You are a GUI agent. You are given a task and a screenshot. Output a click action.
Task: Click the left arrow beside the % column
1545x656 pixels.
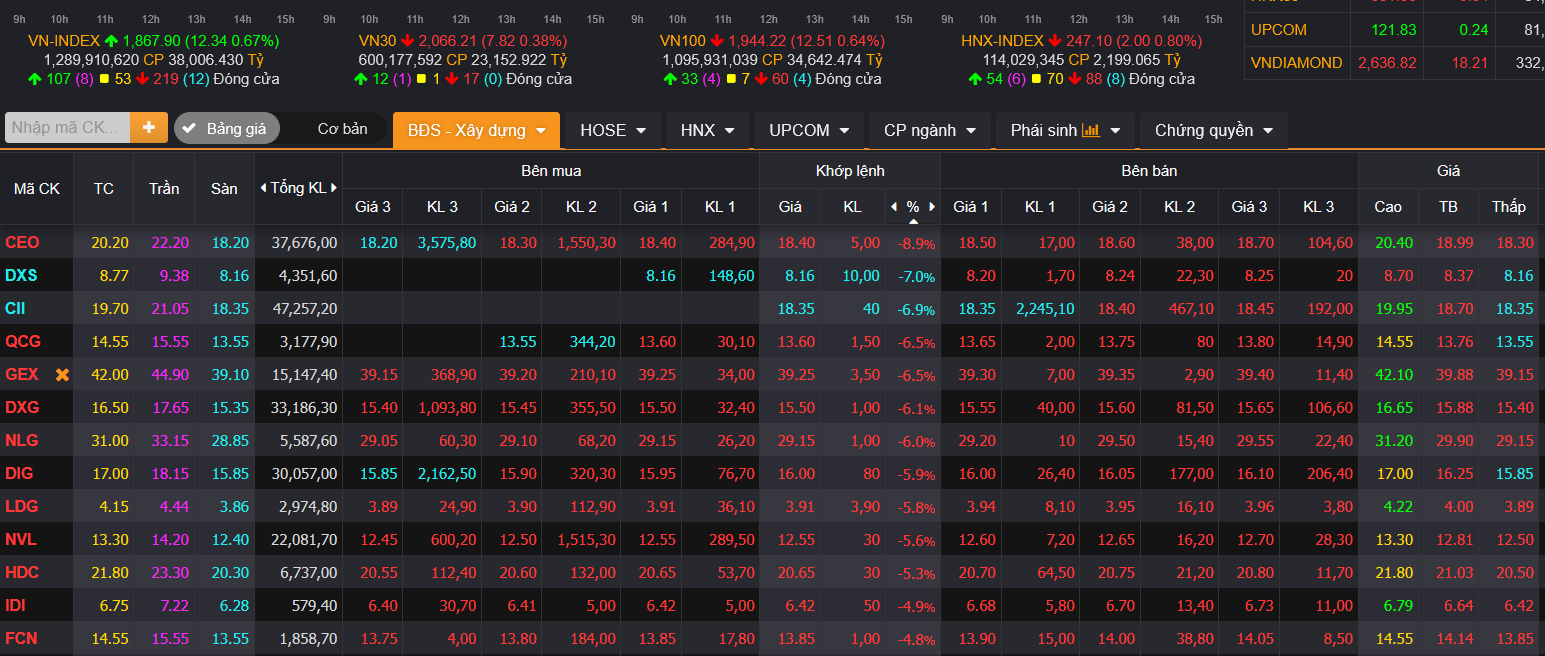[894, 207]
